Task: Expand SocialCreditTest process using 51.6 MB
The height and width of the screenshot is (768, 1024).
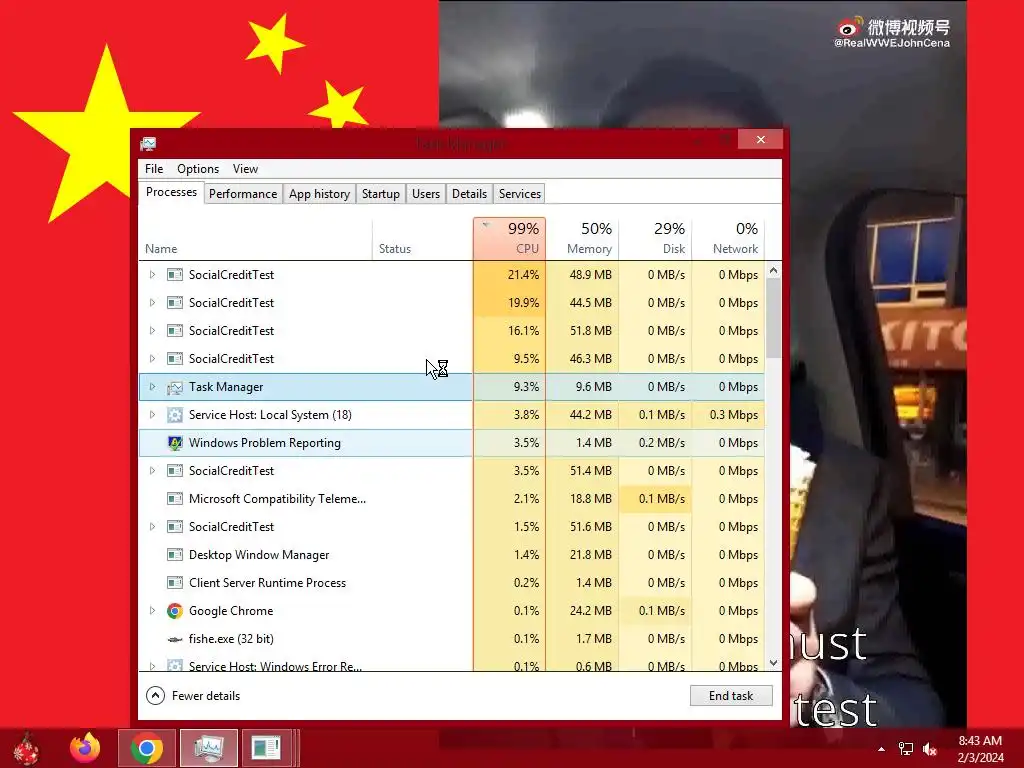Action: (152, 527)
